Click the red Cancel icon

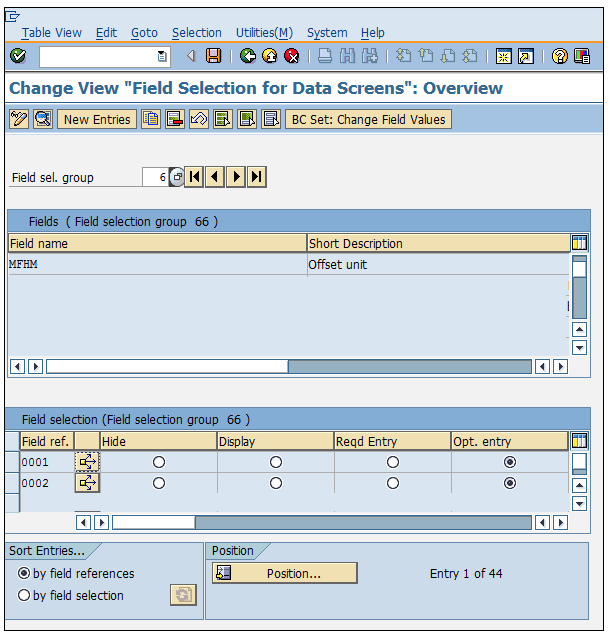pos(291,56)
